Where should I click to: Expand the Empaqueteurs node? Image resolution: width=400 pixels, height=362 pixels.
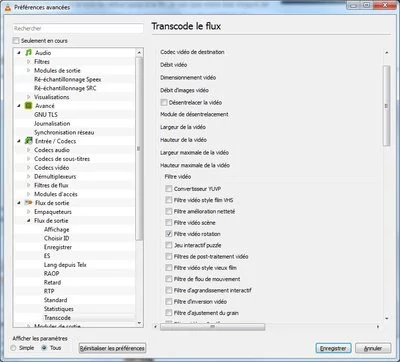[29, 212]
